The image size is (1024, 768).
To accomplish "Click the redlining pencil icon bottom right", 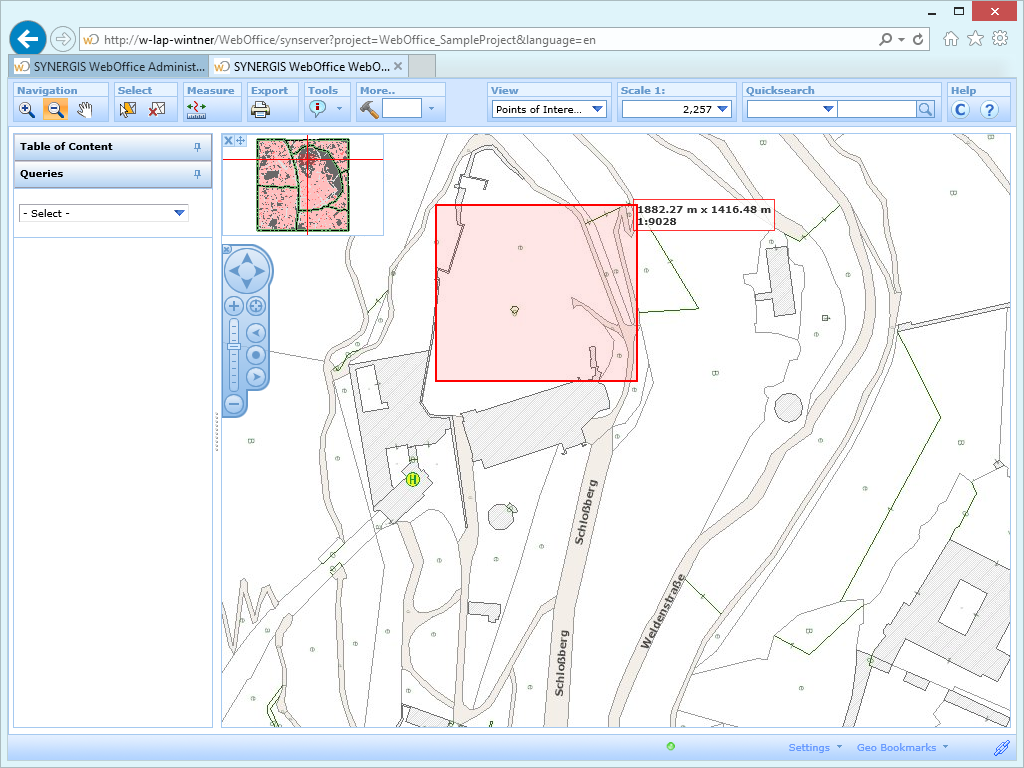I will (1002, 747).
